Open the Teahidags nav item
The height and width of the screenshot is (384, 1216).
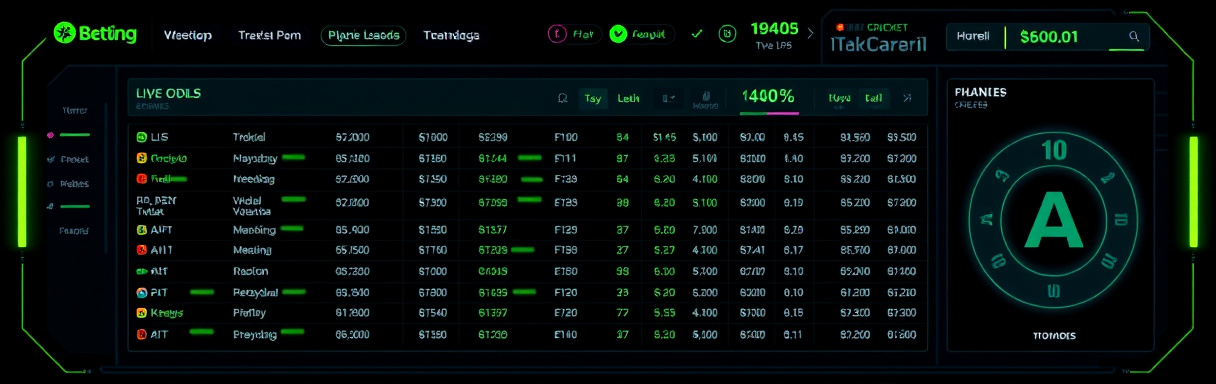[451, 35]
